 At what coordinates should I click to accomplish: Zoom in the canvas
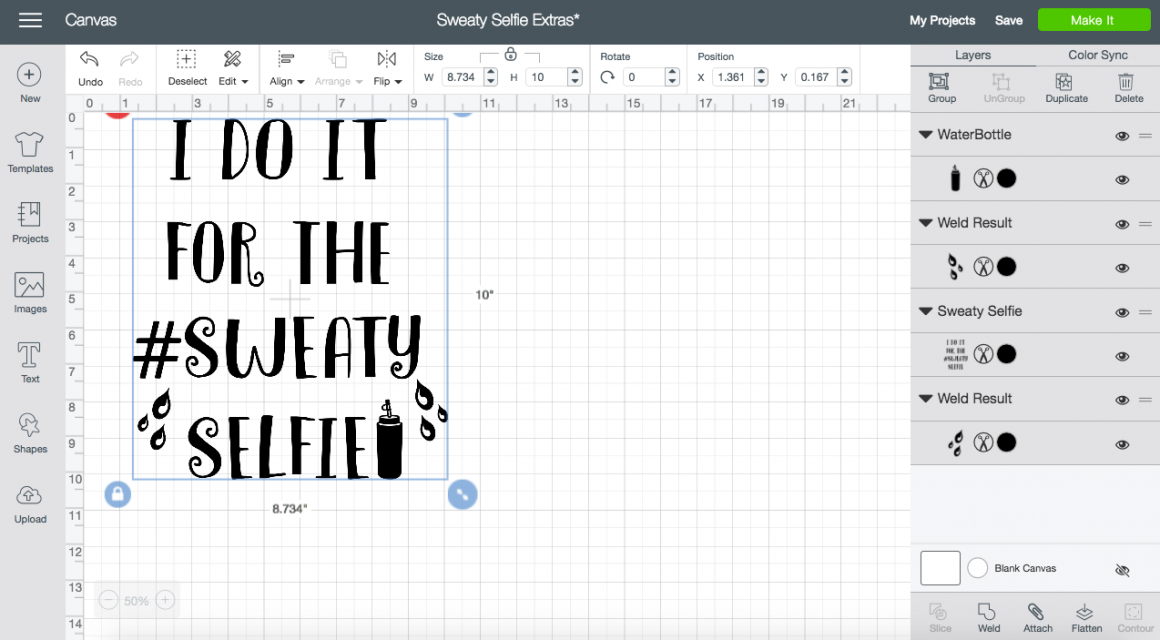coord(166,600)
